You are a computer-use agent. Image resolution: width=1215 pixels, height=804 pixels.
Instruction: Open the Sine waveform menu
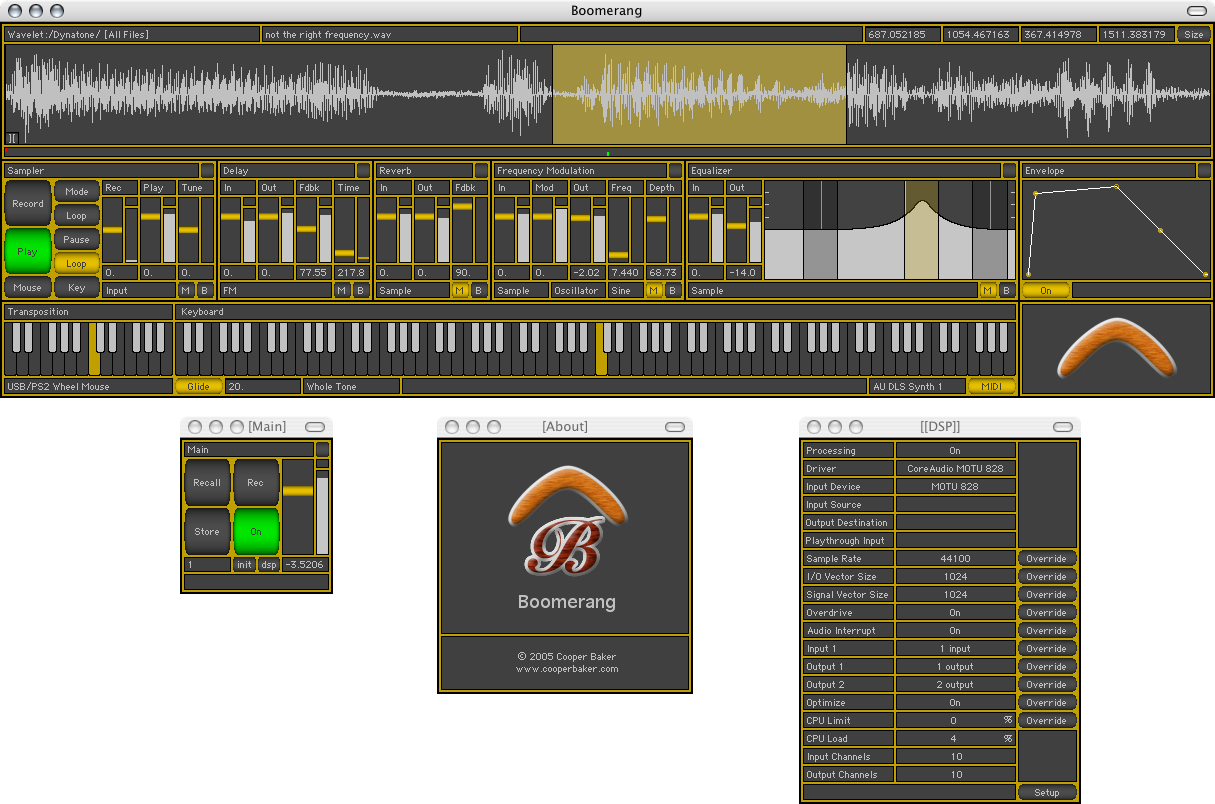(x=625, y=291)
